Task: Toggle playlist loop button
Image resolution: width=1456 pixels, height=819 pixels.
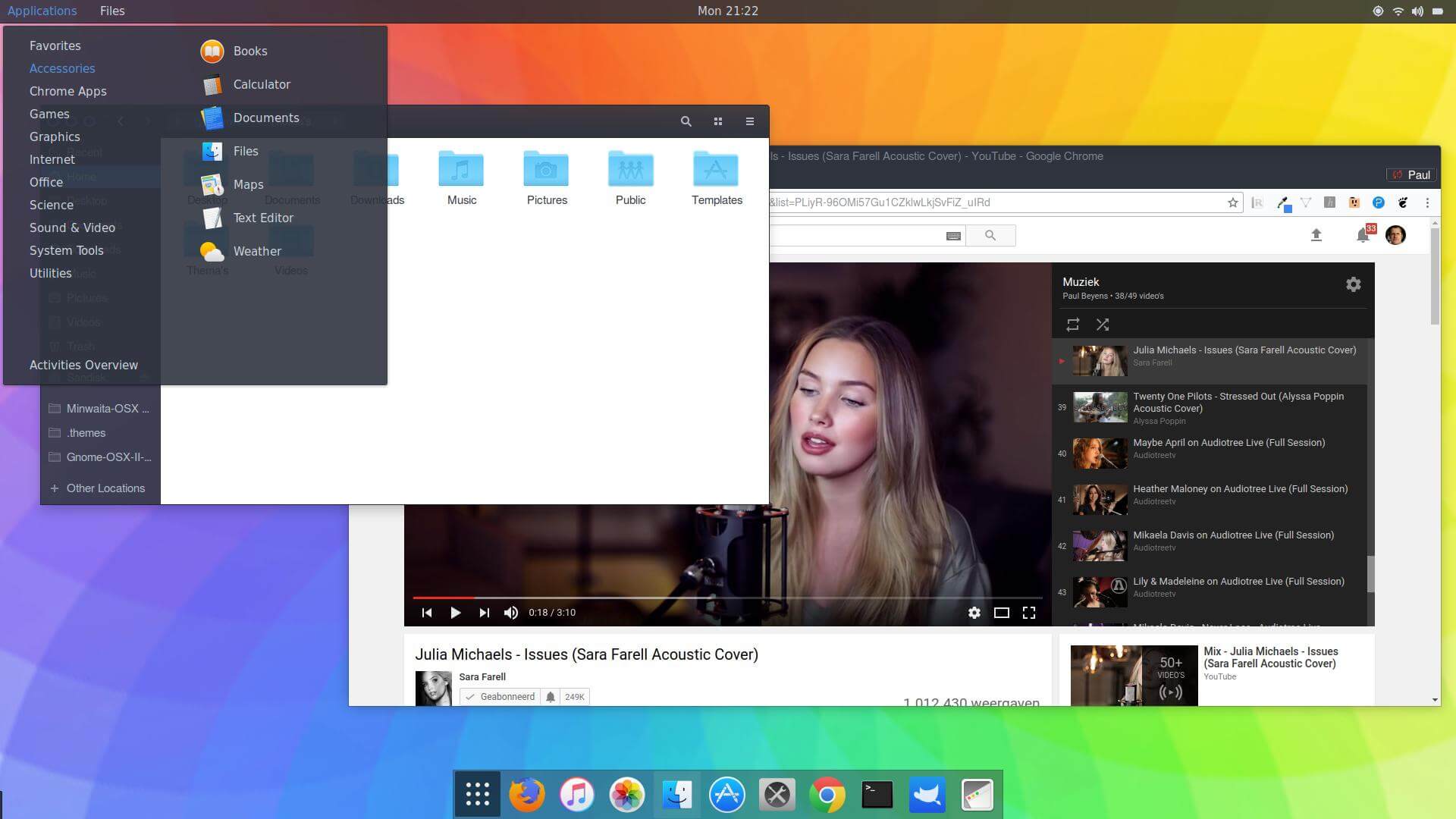Action: tap(1072, 325)
